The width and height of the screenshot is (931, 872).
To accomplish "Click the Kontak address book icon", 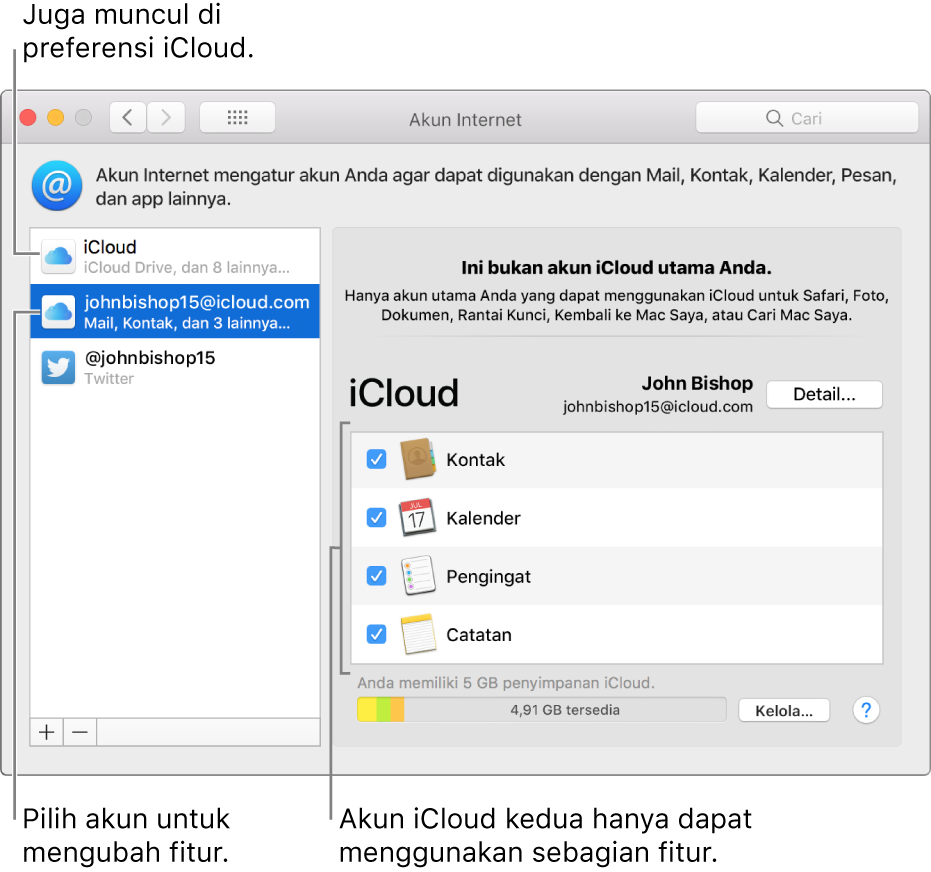I will coord(418,459).
